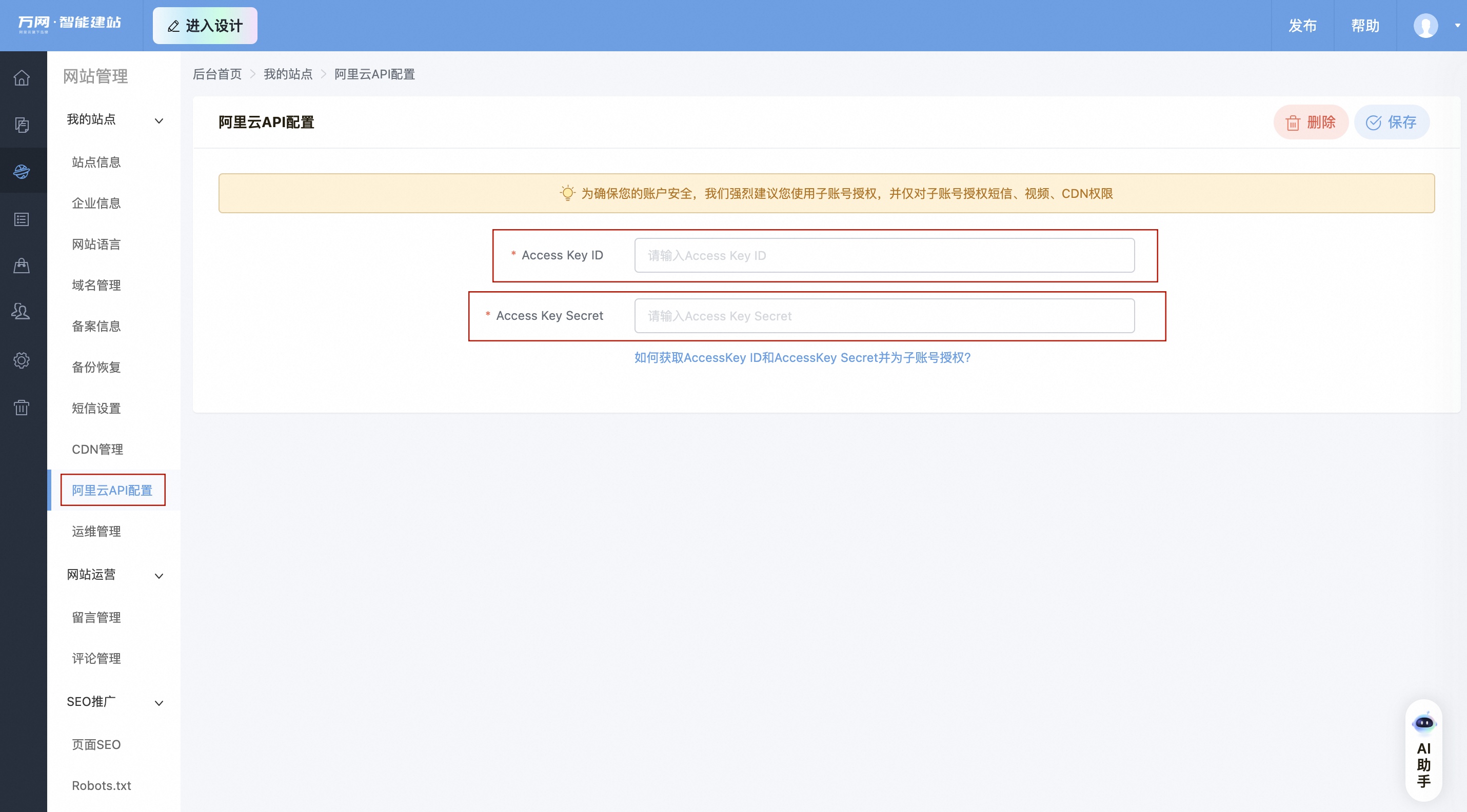The width and height of the screenshot is (1467, 812).
Task: Select the website management planet icon
Action: click(x=22, y=171)
